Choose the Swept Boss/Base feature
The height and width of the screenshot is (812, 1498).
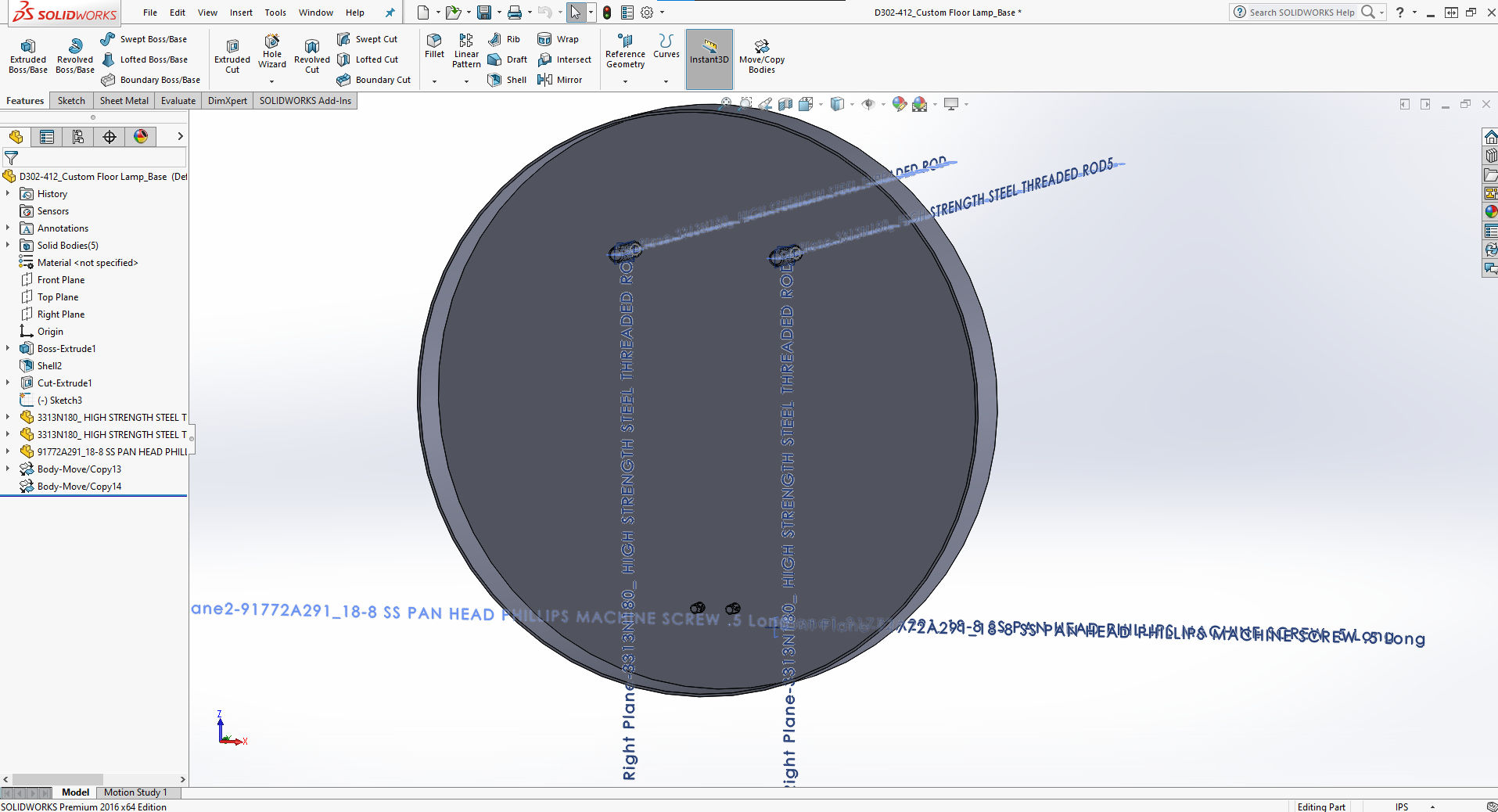coord(144,39)
